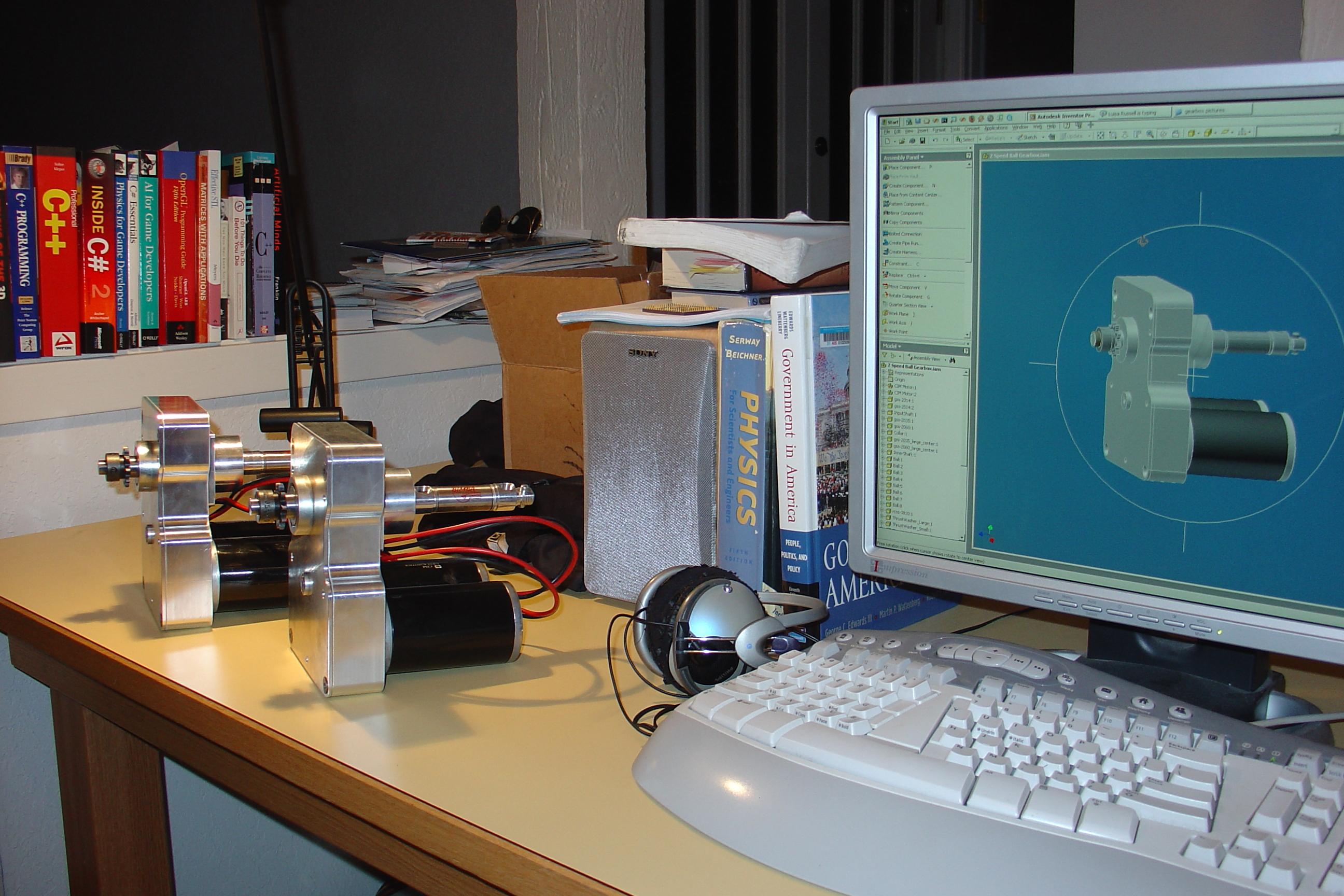
Task: Click Bolted Connection tool
Action: click(x=902, y=234)
